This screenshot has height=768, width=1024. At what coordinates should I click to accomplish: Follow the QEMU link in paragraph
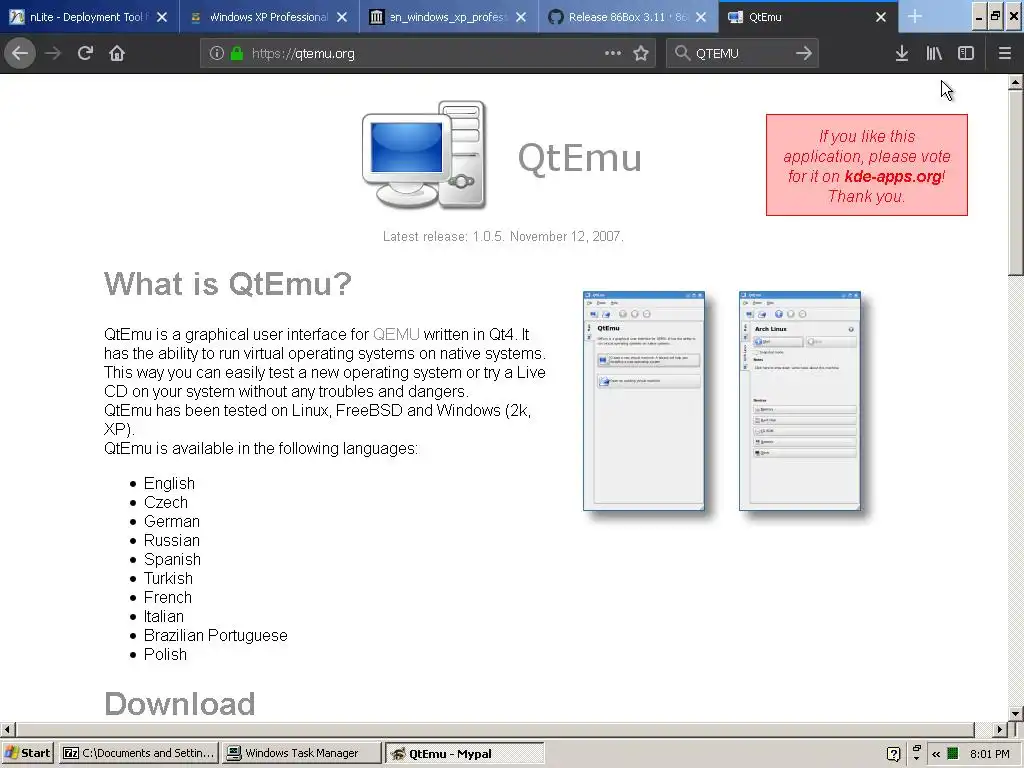pyautogui.click(x=396, y=334)
